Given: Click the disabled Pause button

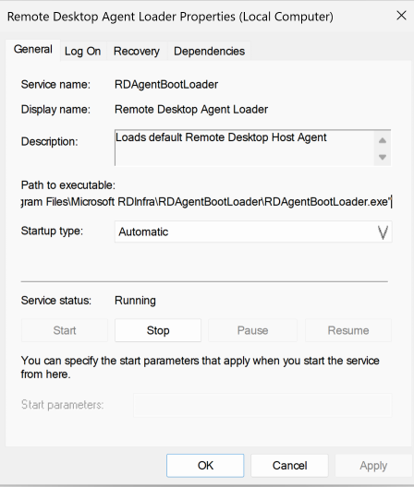Looking at the screenshot, I should coord(253,330).
